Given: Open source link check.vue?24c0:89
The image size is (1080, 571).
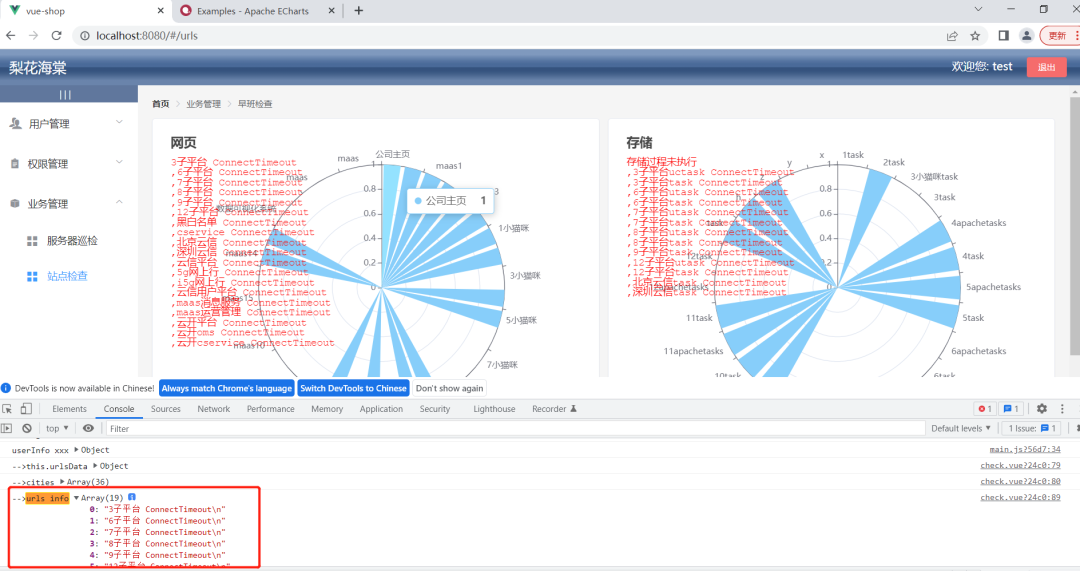Looking at the screenshot, I should [1020, 497].
